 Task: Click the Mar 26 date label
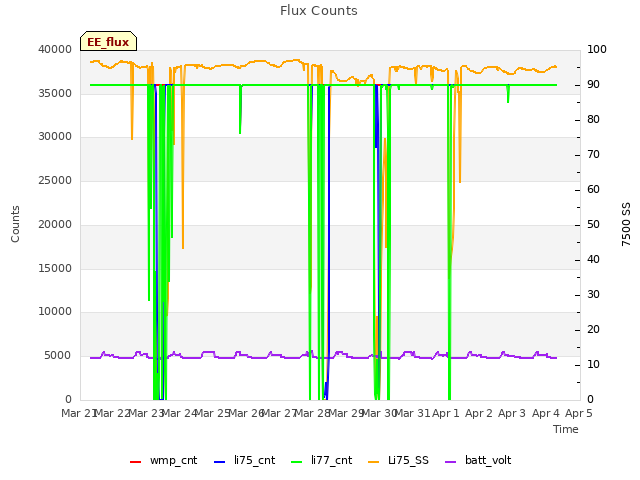pyautogui.click(x=246, y=413)
